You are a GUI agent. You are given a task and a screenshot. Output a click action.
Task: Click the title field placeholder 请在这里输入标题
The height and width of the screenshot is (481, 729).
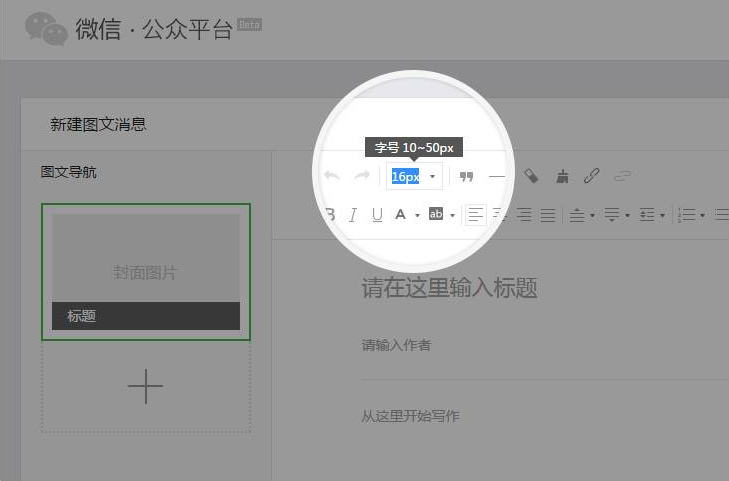click(449, 289)
